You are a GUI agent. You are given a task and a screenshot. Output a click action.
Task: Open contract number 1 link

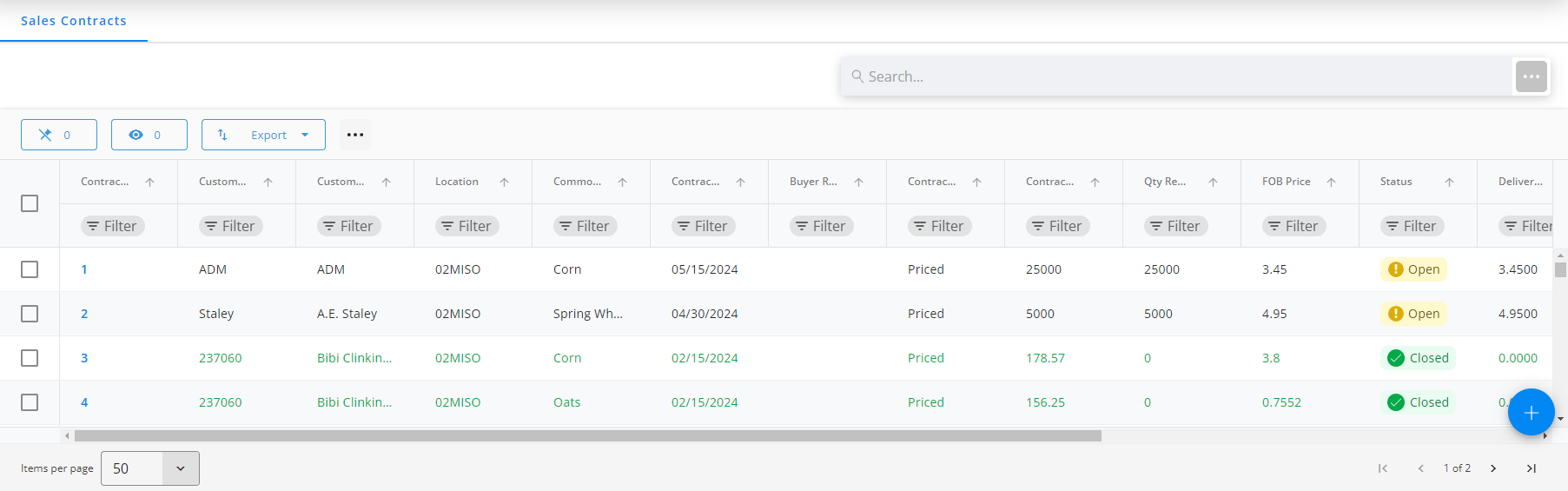[x=84, y=269]
